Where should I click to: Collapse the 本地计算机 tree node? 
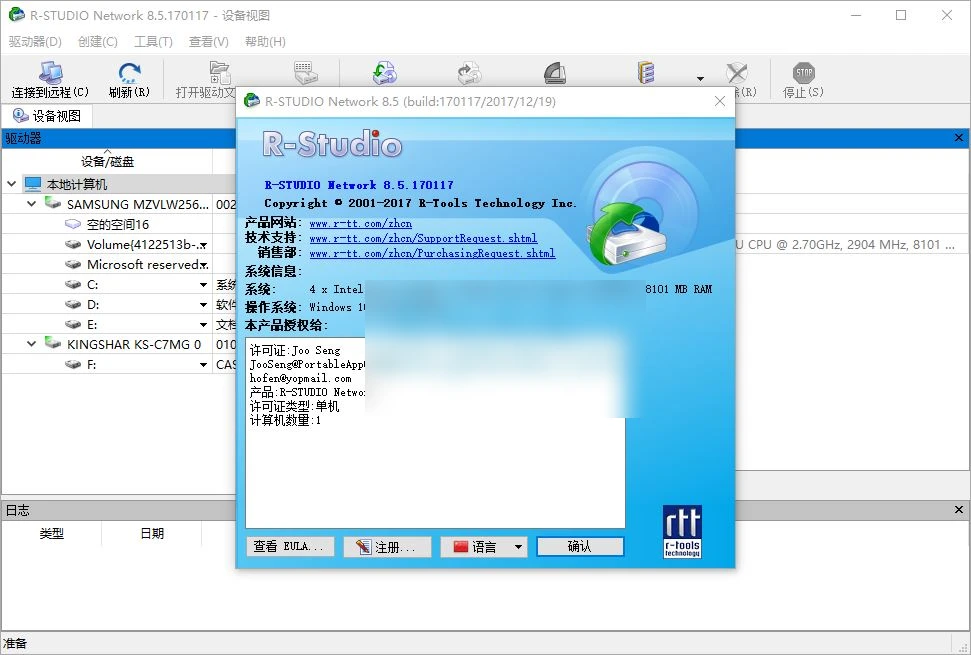point(10,183)
